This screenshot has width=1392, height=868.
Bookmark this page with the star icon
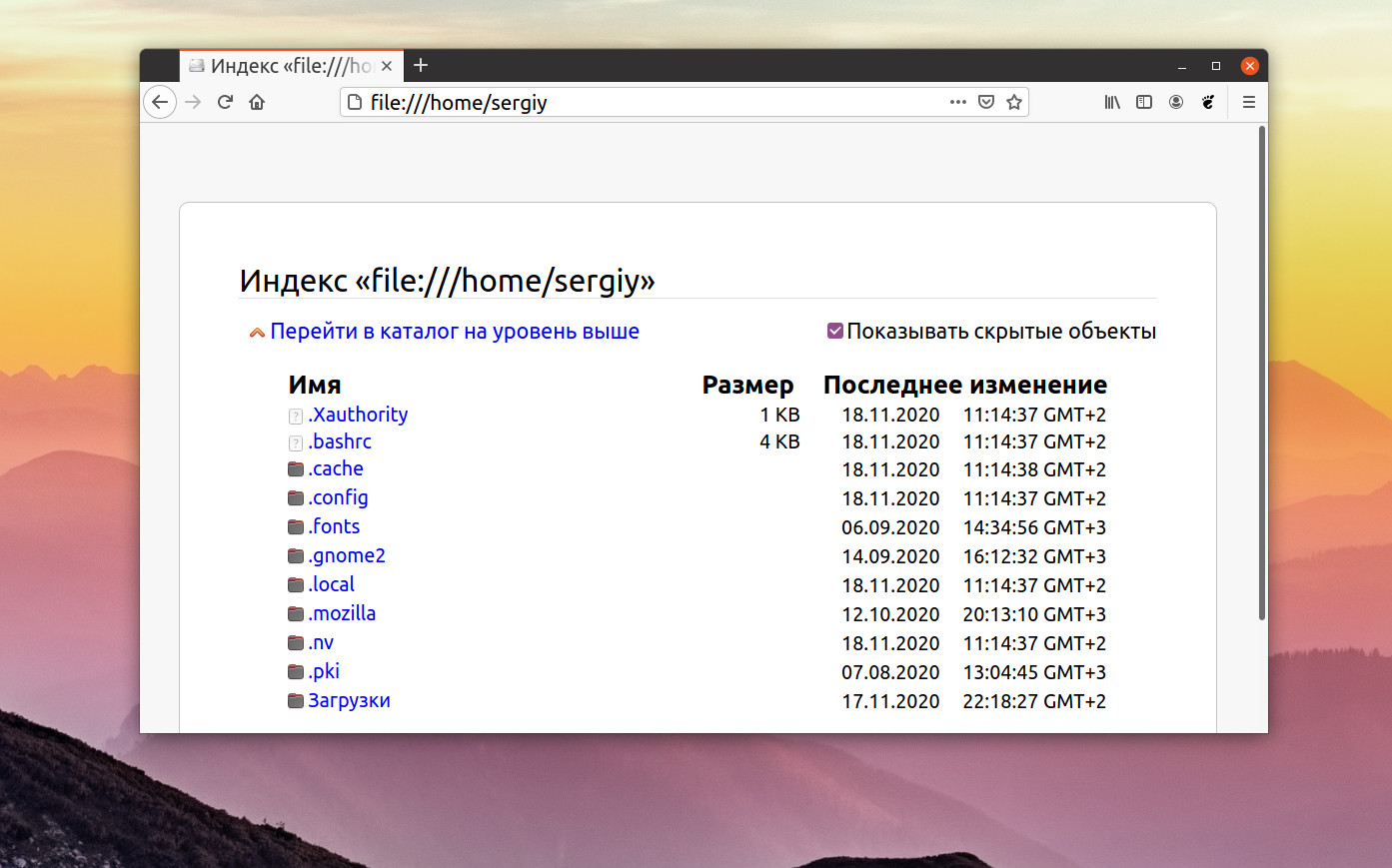(1014, 102)
